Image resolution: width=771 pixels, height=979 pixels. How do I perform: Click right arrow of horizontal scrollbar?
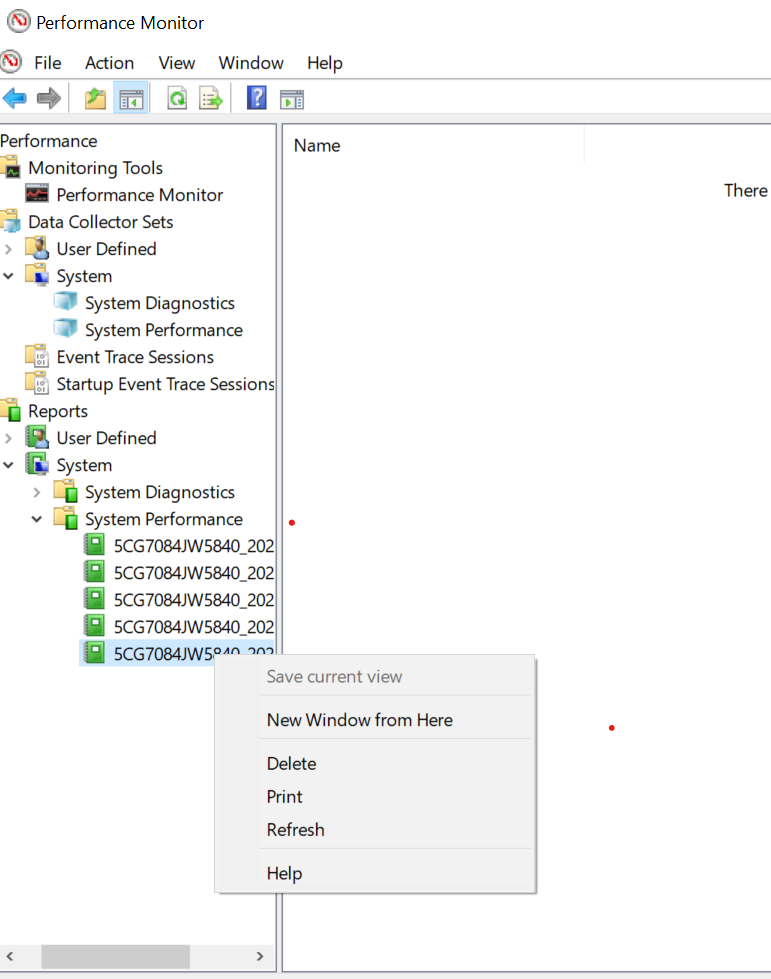click(x=260, y=956)
